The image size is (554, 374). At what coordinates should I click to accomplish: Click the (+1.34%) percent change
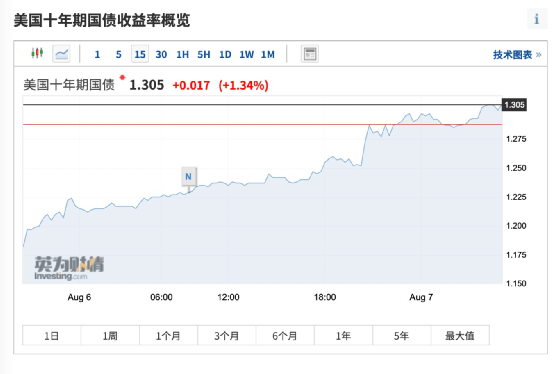243,85
